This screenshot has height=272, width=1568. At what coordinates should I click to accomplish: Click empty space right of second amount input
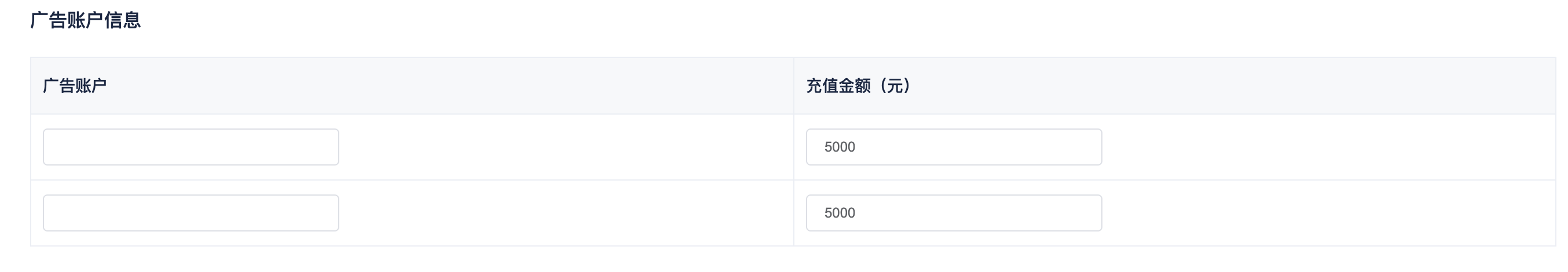coord(1327,213)
